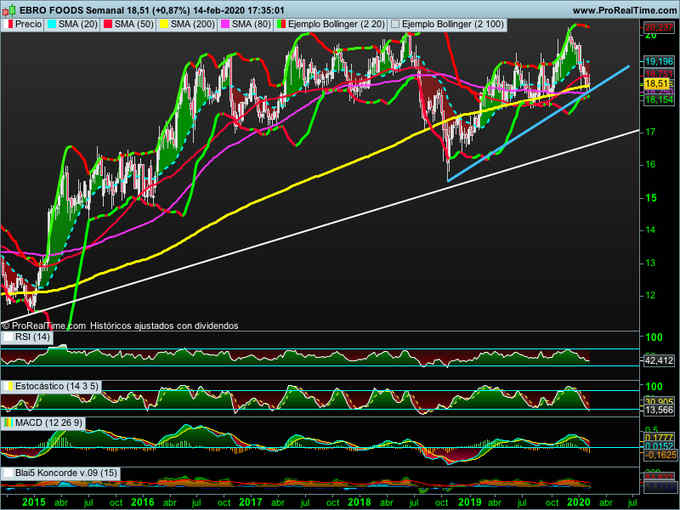Click the candlestick chart icon in title bar
Image resolution: width=680 pixels, height=510 pixels.
coord(9,10)
